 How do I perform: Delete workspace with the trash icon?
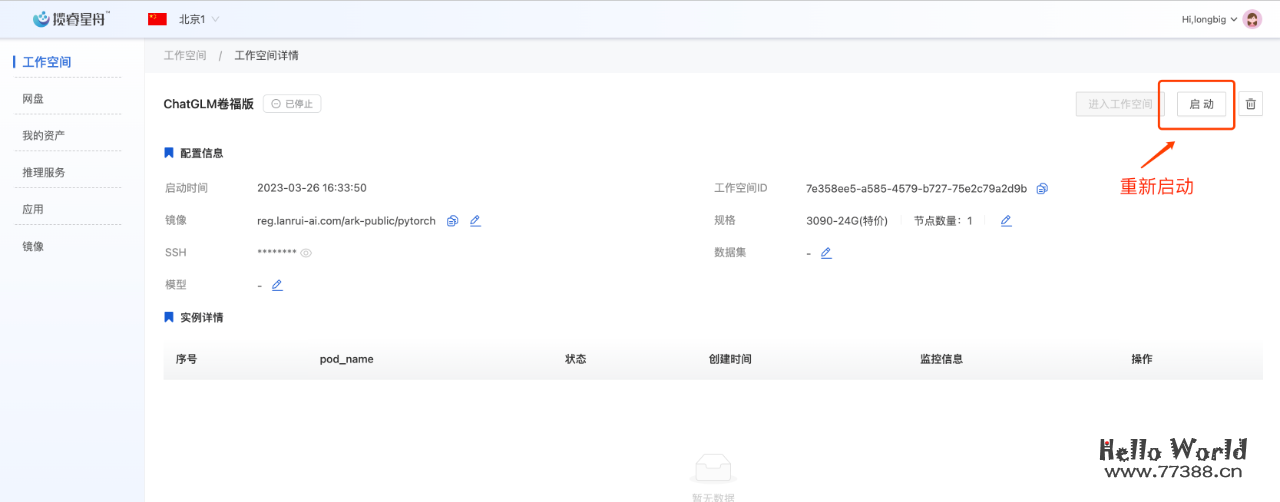point(1250,104)
